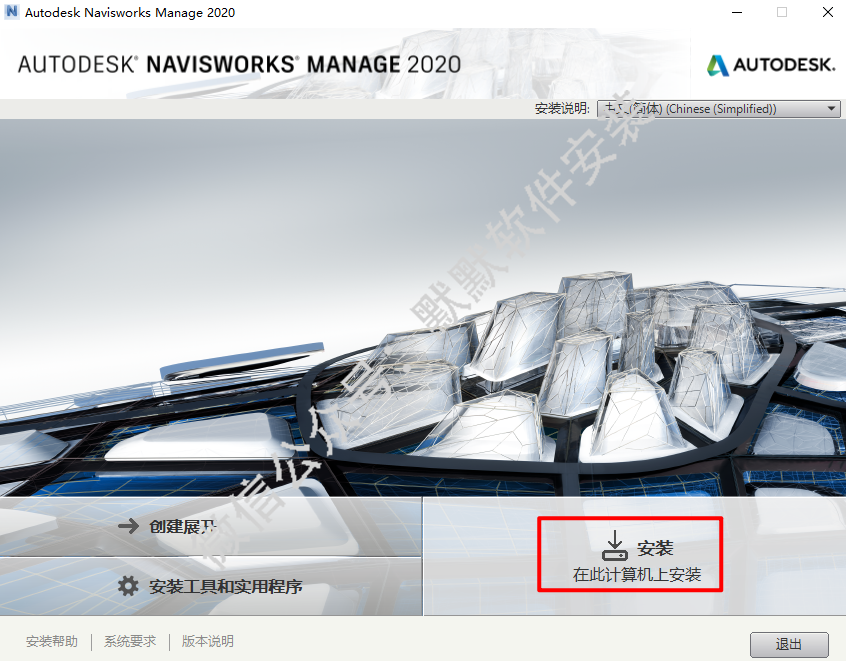Click the download-arrow Install icon
The width and height of the screenshot is (846, 661).
pos(615,546)
